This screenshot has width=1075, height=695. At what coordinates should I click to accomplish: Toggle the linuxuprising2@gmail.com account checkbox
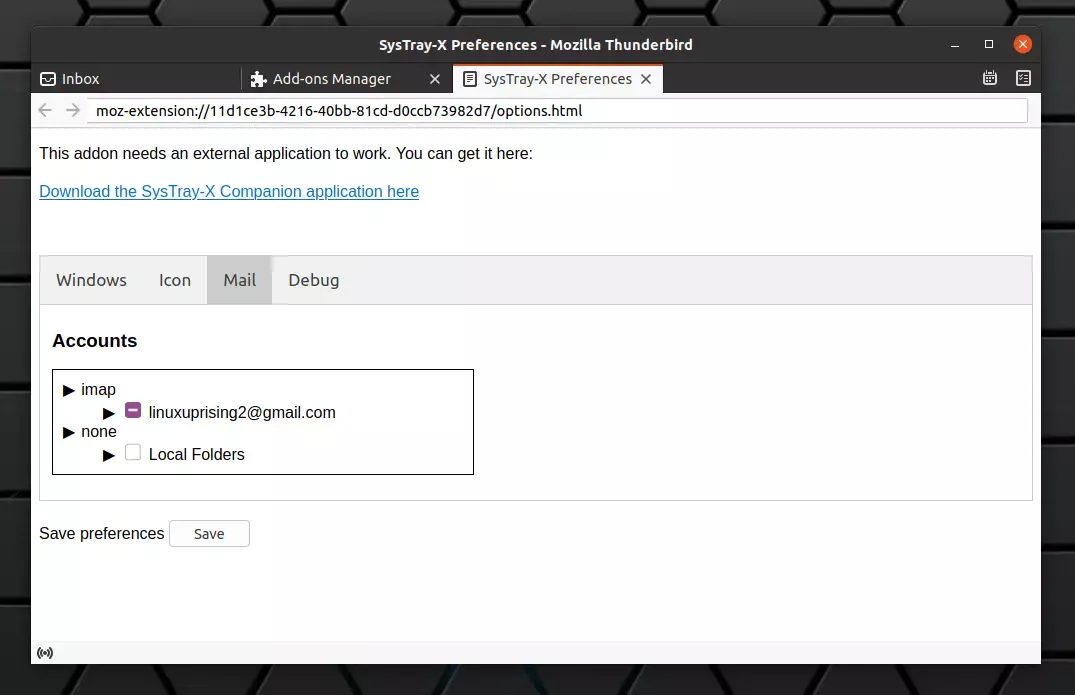pyautogui.click(x=133, y=411)
